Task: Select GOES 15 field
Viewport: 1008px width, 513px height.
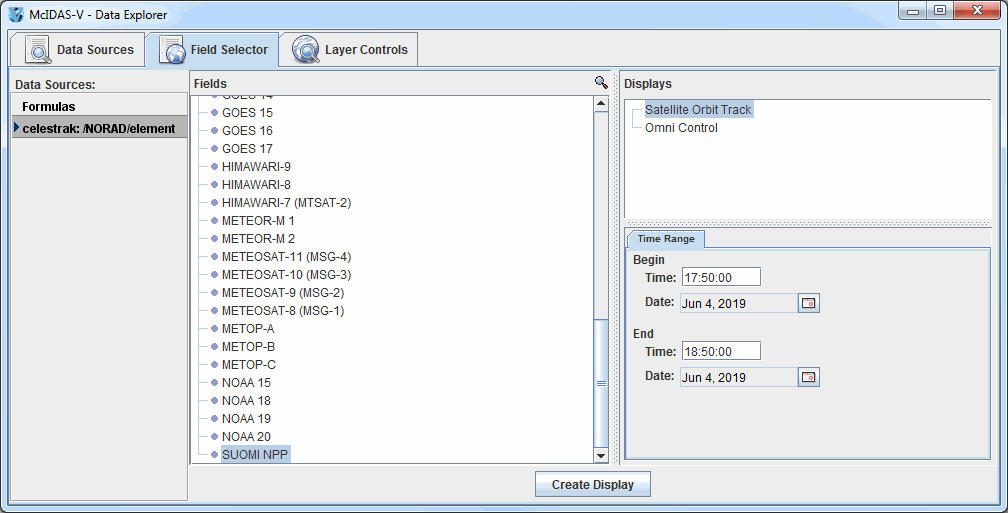Action: (248, 112)
